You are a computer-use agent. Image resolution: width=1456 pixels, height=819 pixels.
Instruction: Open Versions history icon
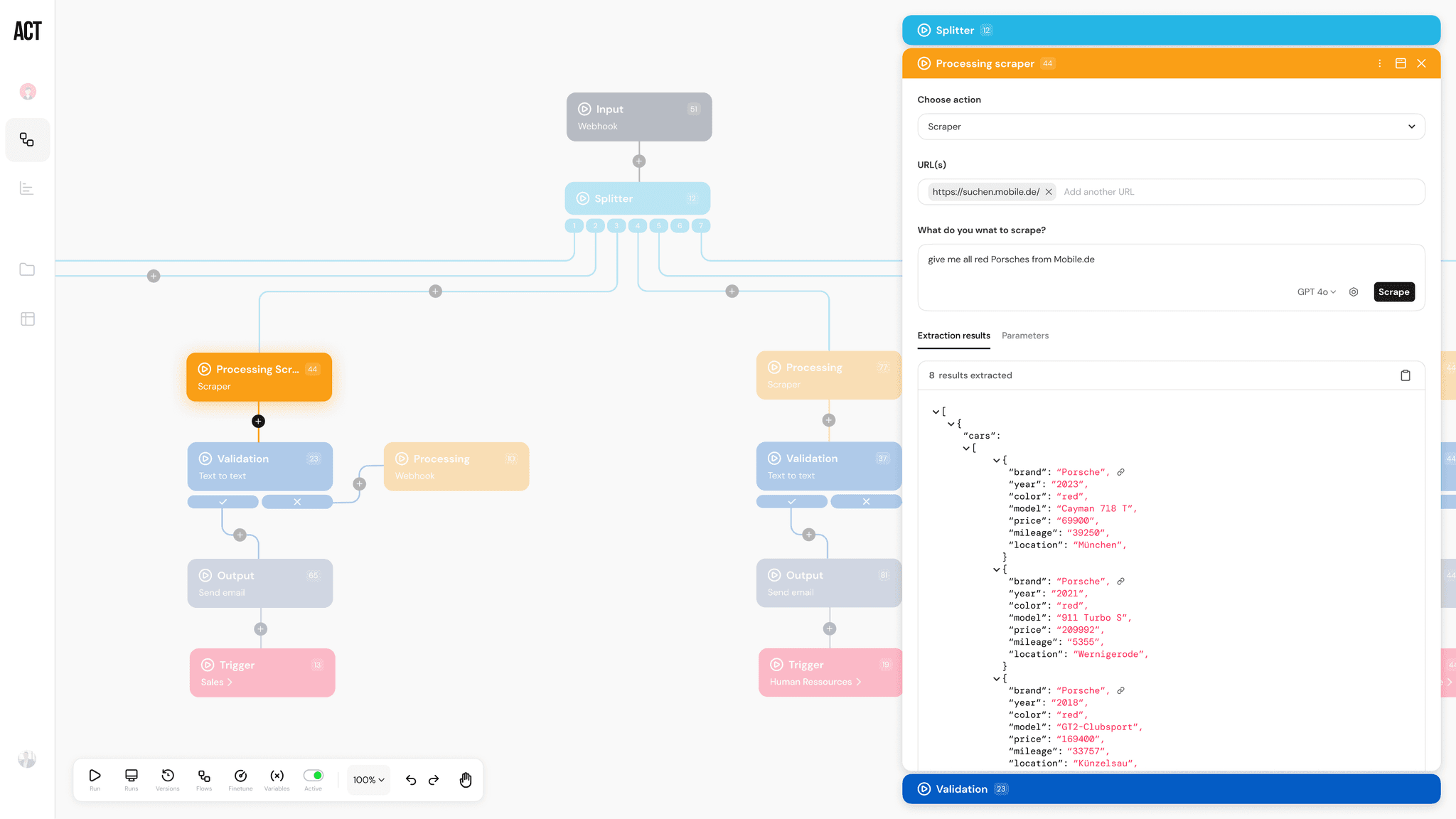(x=168, y=776)
